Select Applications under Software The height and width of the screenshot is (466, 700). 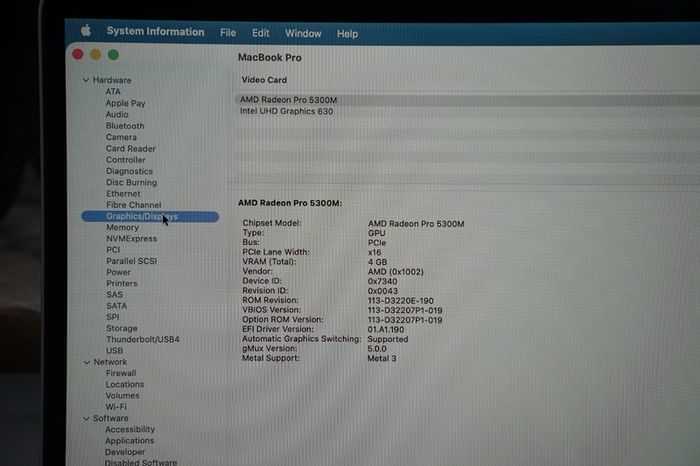coord(129,441)
